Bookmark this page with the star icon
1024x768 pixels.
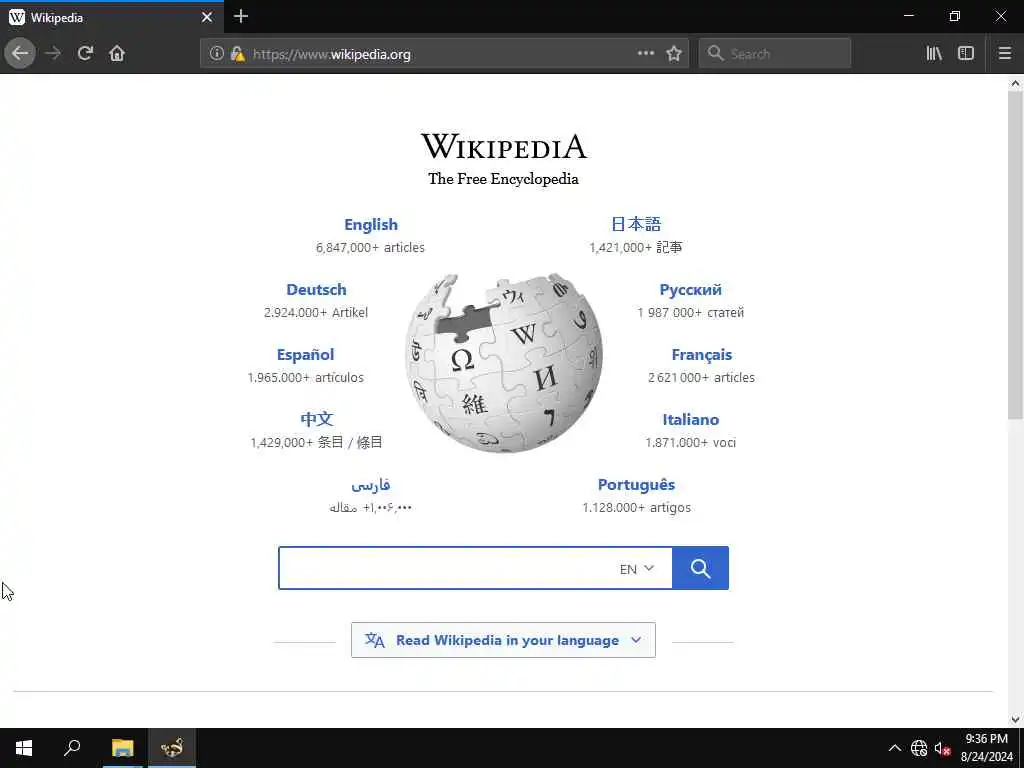pyautogui.click(x=674, y=54)
